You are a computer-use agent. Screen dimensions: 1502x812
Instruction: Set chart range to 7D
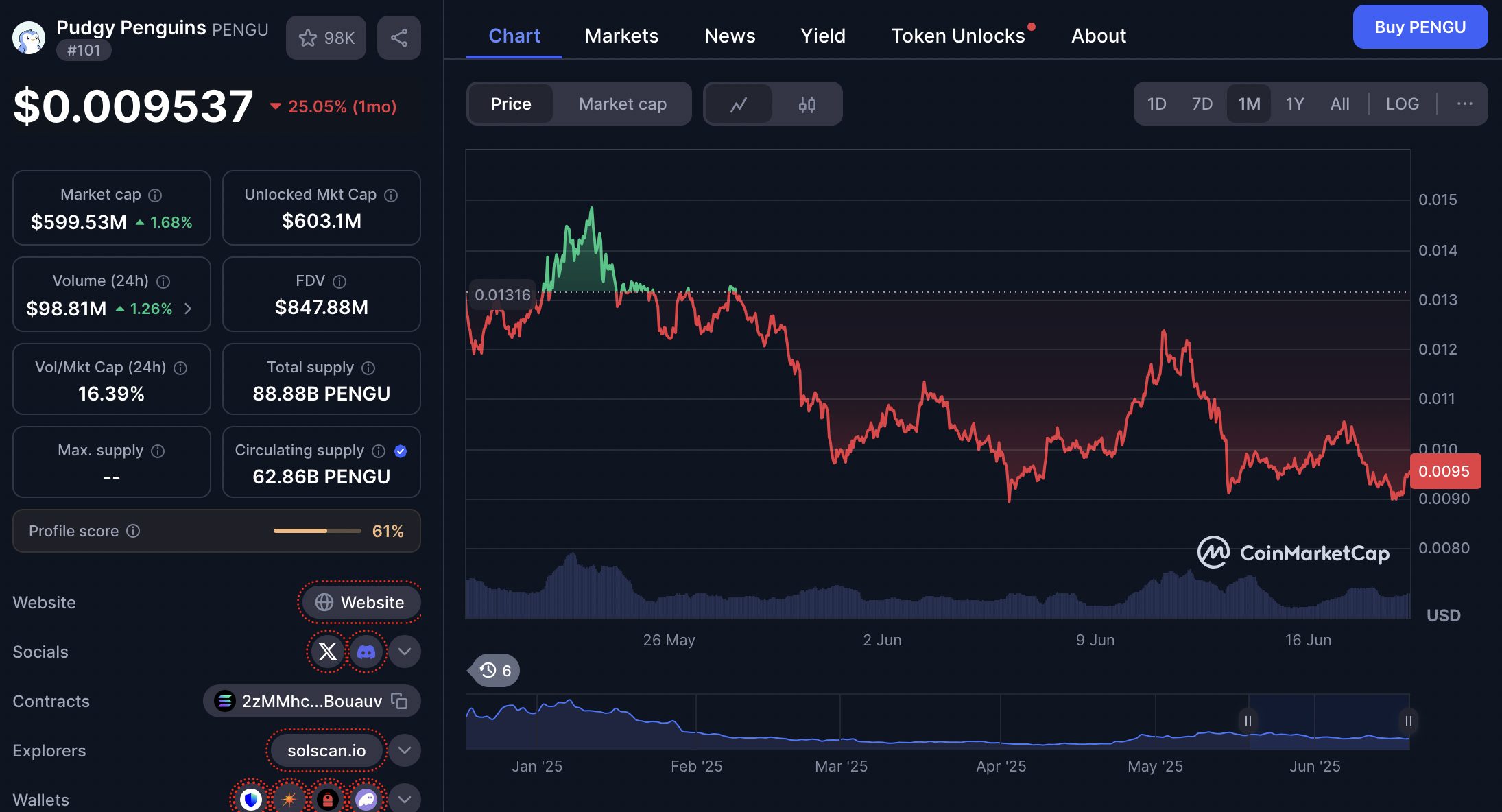[1202, 104]
